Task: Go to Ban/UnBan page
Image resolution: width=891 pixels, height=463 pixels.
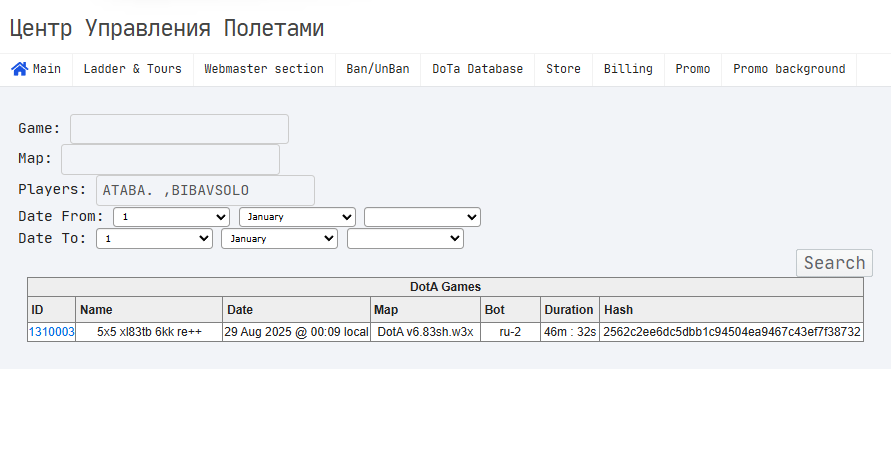Action: point(378,69)
